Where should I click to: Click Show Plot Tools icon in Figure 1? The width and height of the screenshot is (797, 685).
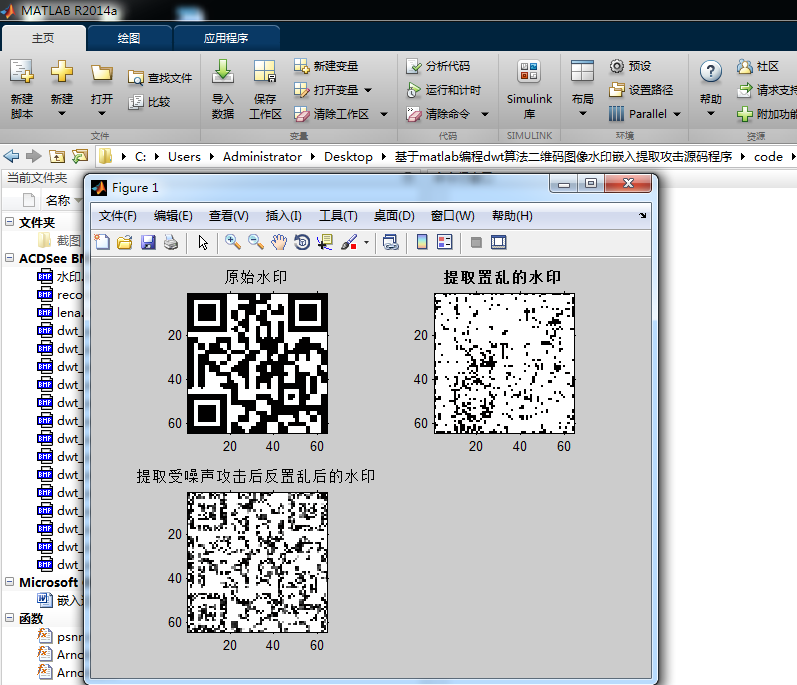(x=499, y=242)
